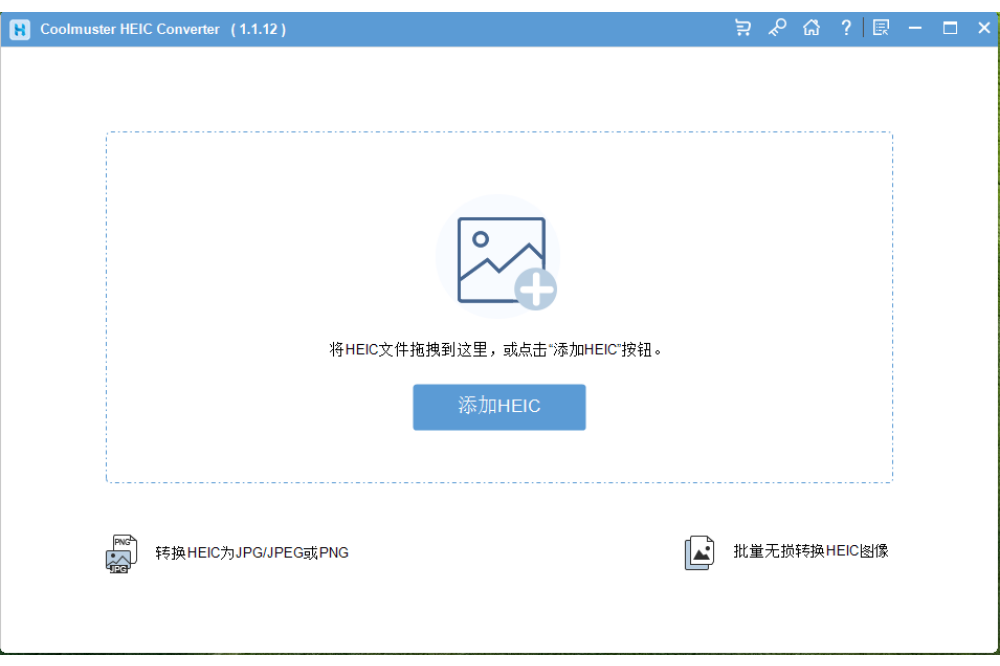
Task: Click the 转换HEIC为JPG/JPEG或PNG label
Action: coord(252,552)
